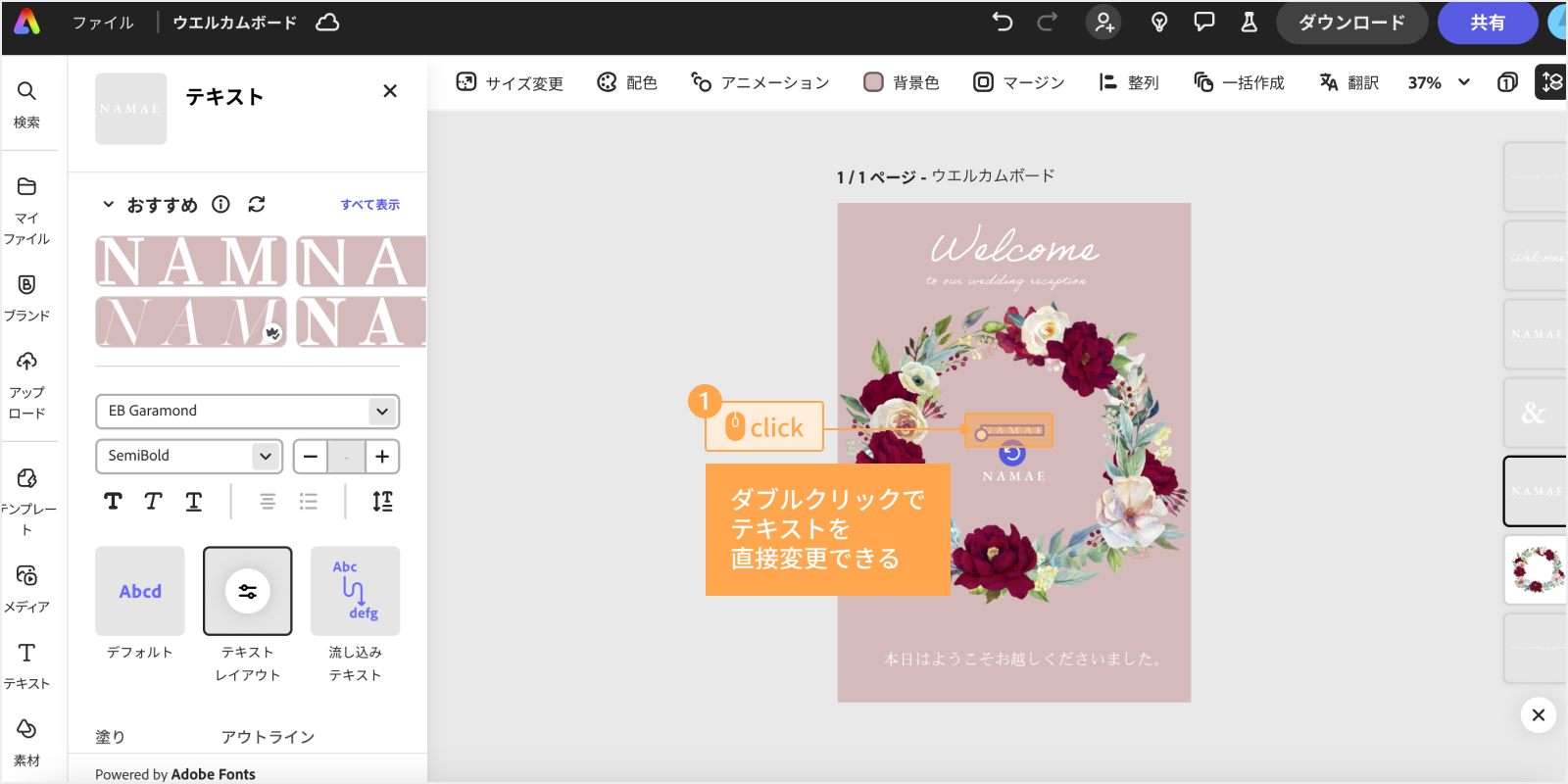Open the 一括作成 bulk create tool
Viewport: 1568px width, 784px height.
[1239, 83]
